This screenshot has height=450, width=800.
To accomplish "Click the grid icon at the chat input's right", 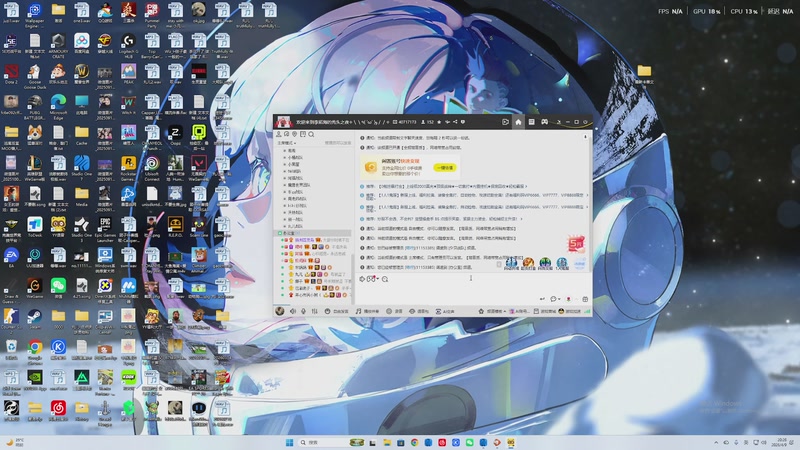I will coord(585,299).
